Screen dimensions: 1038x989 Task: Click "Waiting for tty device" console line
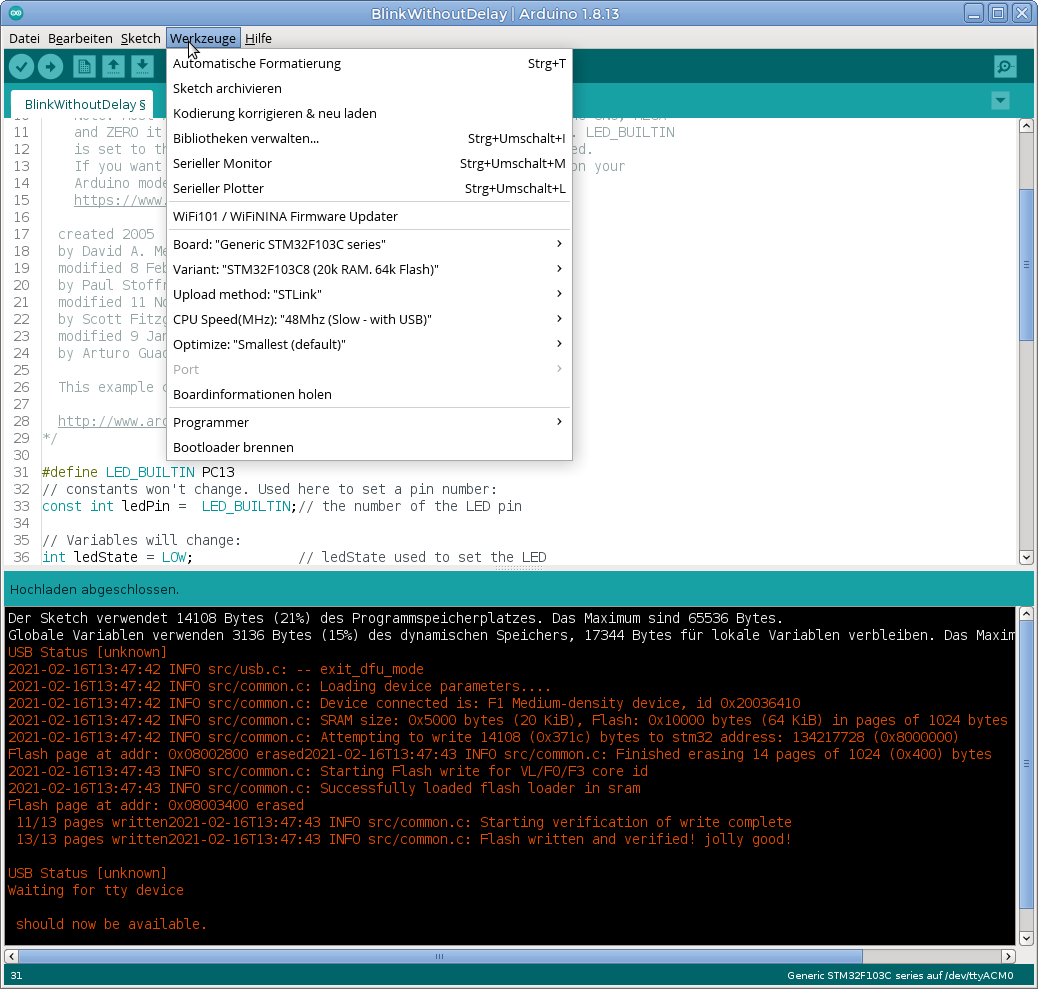(96, 890)
